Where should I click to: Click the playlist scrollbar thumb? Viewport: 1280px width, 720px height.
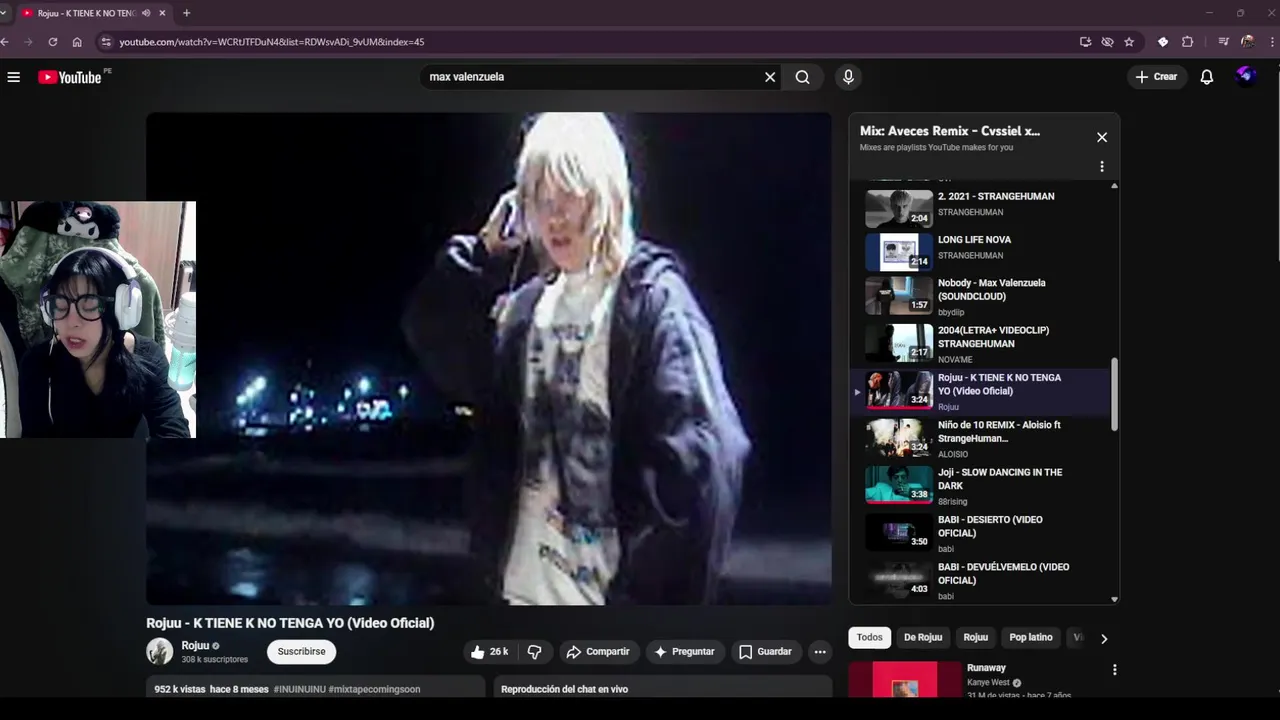pyautogui.click(x=1114, y=395)
